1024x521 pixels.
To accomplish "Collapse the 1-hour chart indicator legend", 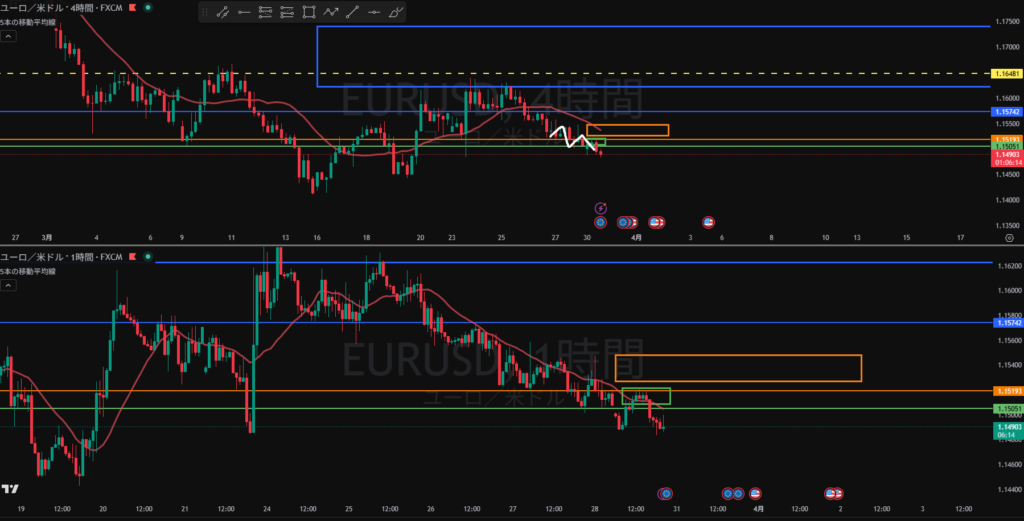I will pyautogui.click(x=7, y=286).
